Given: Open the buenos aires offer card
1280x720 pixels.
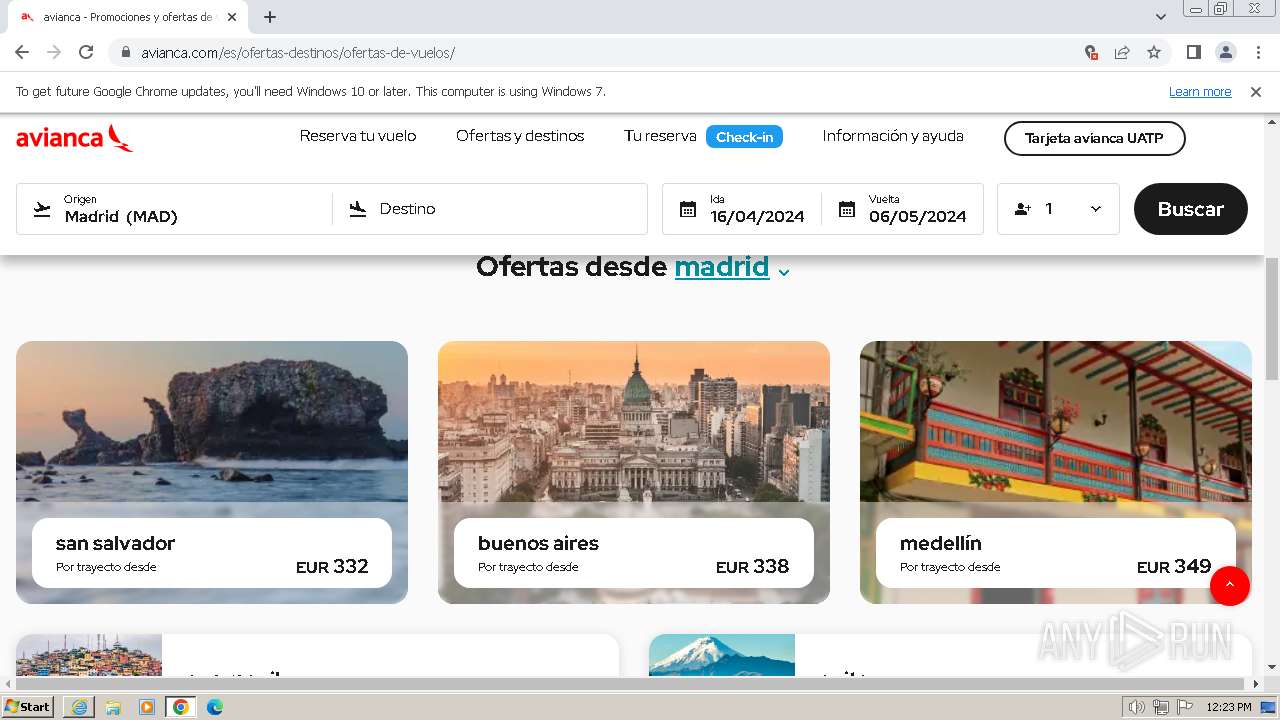Looking at the screenshot, I should [634, 473].
